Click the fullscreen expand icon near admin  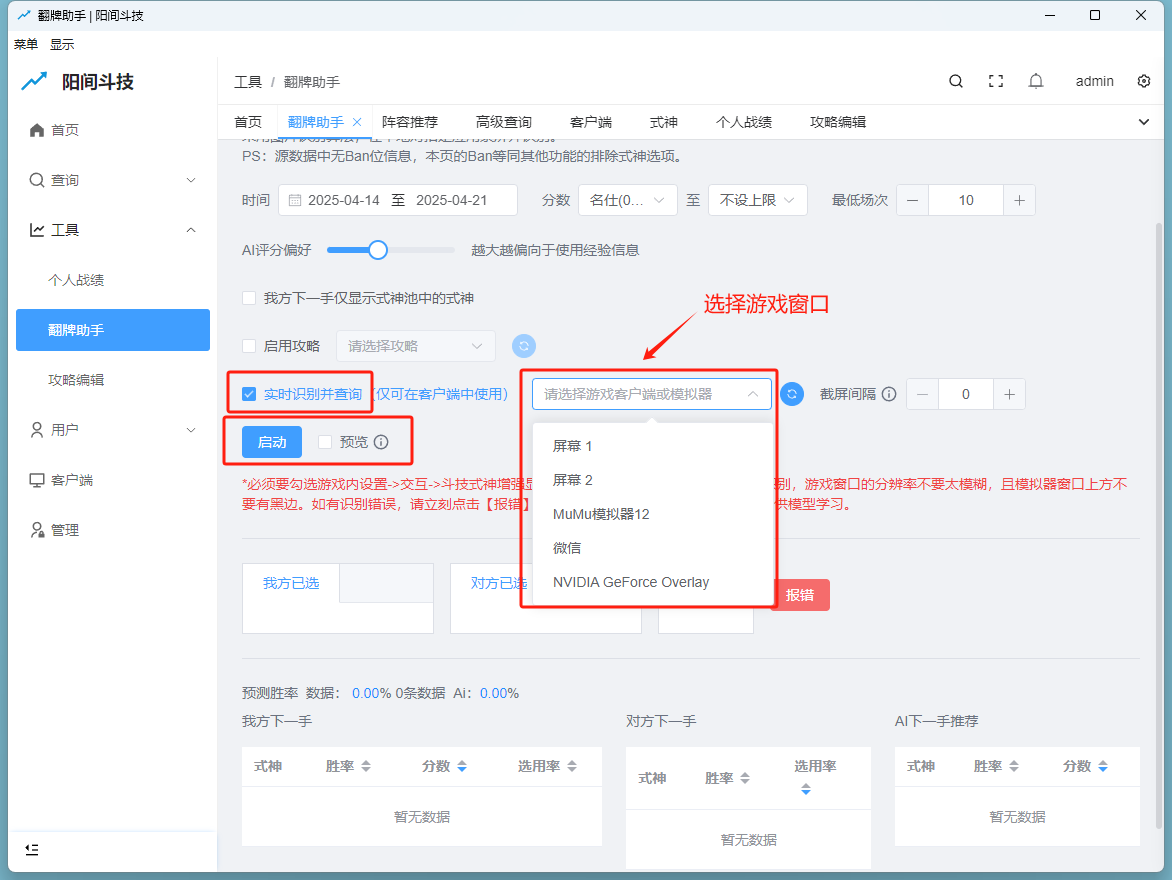[x=996, y=81]
